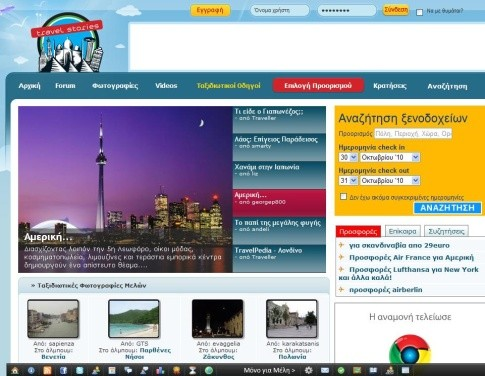
Task: Tick the no specific dates checkbox
Action: click(343, 197)
